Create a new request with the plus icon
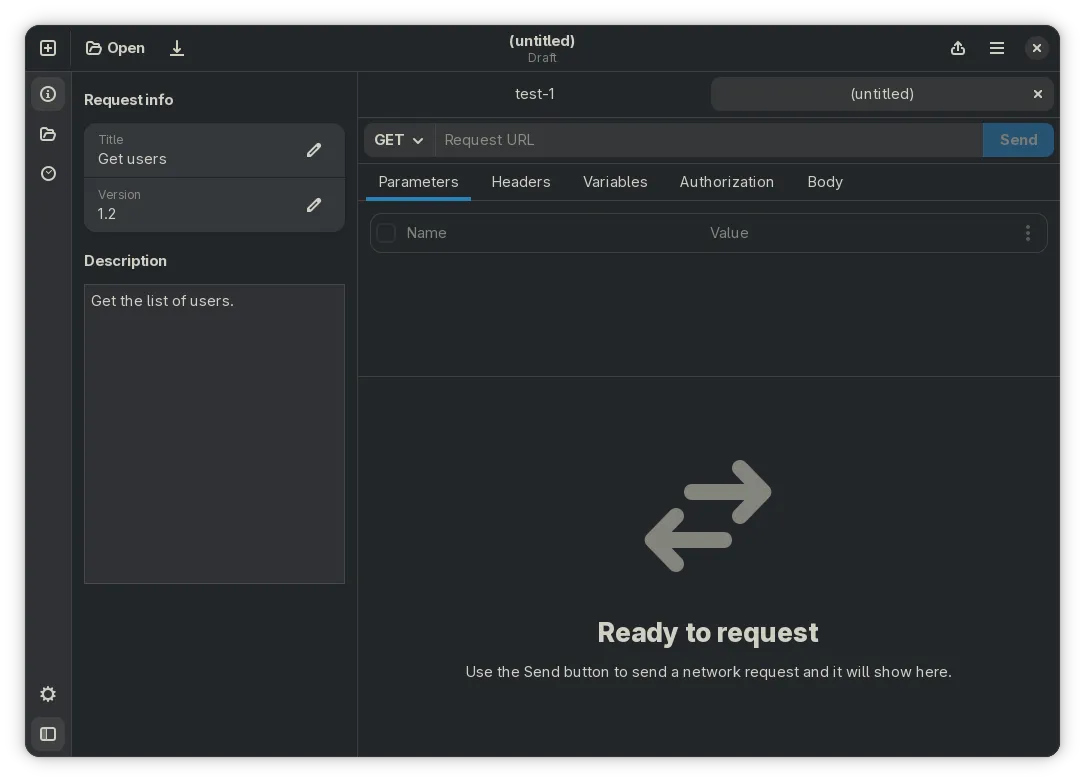This screenshot has height=782, width=1085. [47, 47]
